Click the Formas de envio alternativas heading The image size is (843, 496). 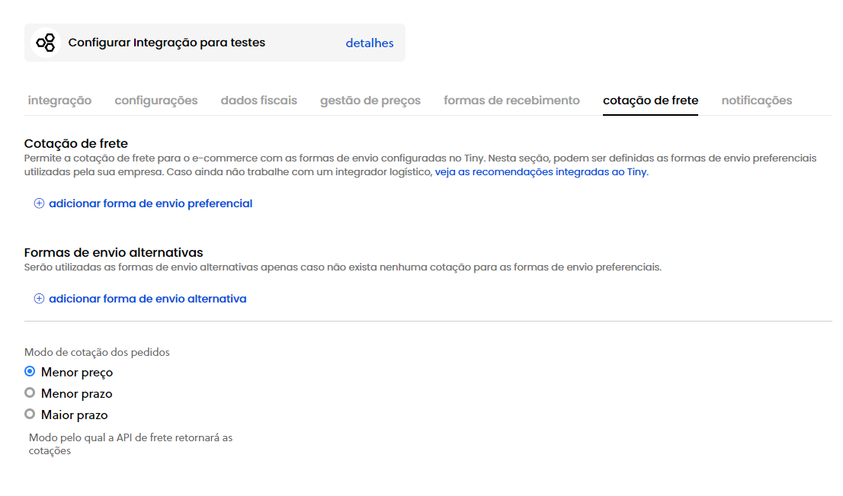[113, 253]
